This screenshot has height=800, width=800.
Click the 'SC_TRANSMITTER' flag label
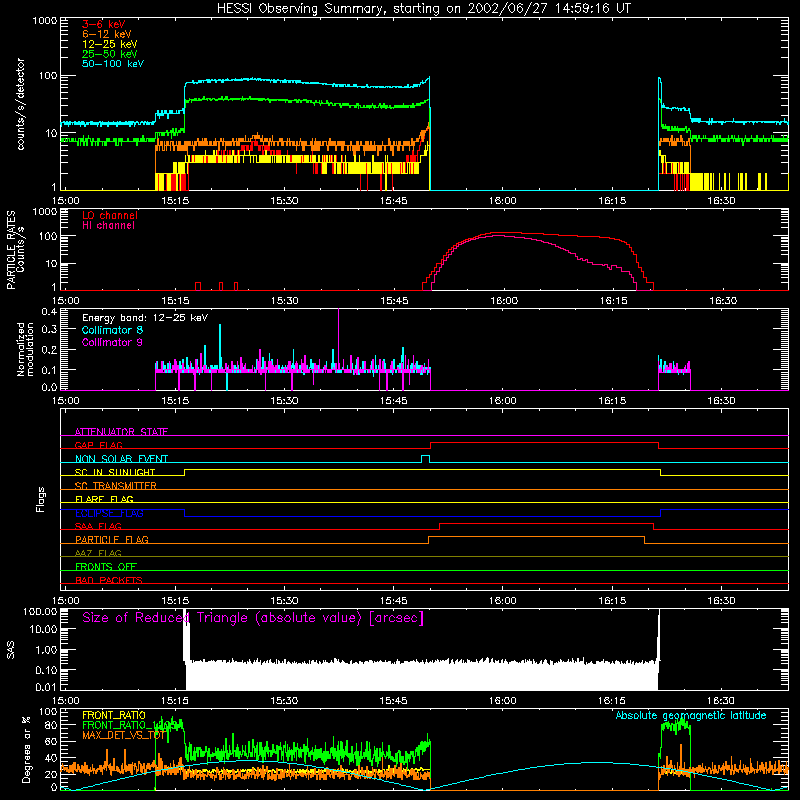(x=115, y=486)
